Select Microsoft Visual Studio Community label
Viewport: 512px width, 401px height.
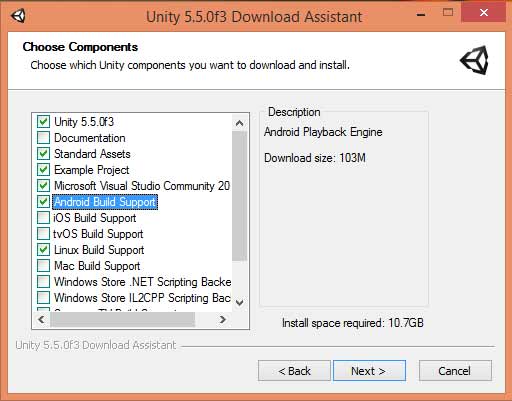tap(142, 186)
